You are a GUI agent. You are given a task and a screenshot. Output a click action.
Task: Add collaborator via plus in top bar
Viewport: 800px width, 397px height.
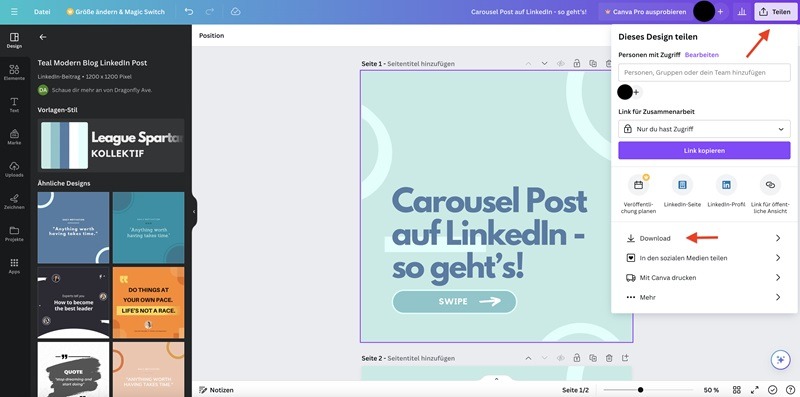(x=720, y=11)
